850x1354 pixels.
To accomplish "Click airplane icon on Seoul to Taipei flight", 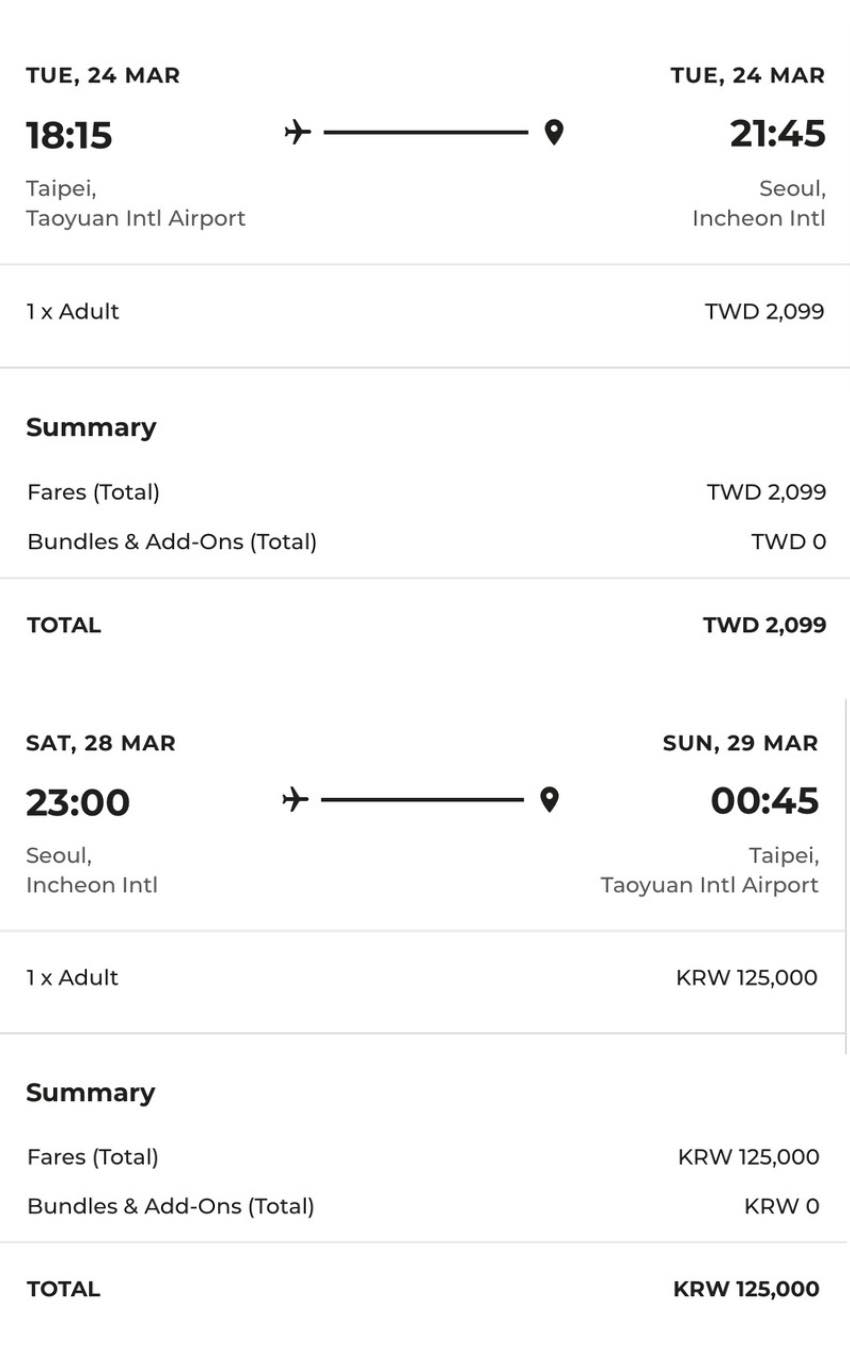I will point(294,800).
